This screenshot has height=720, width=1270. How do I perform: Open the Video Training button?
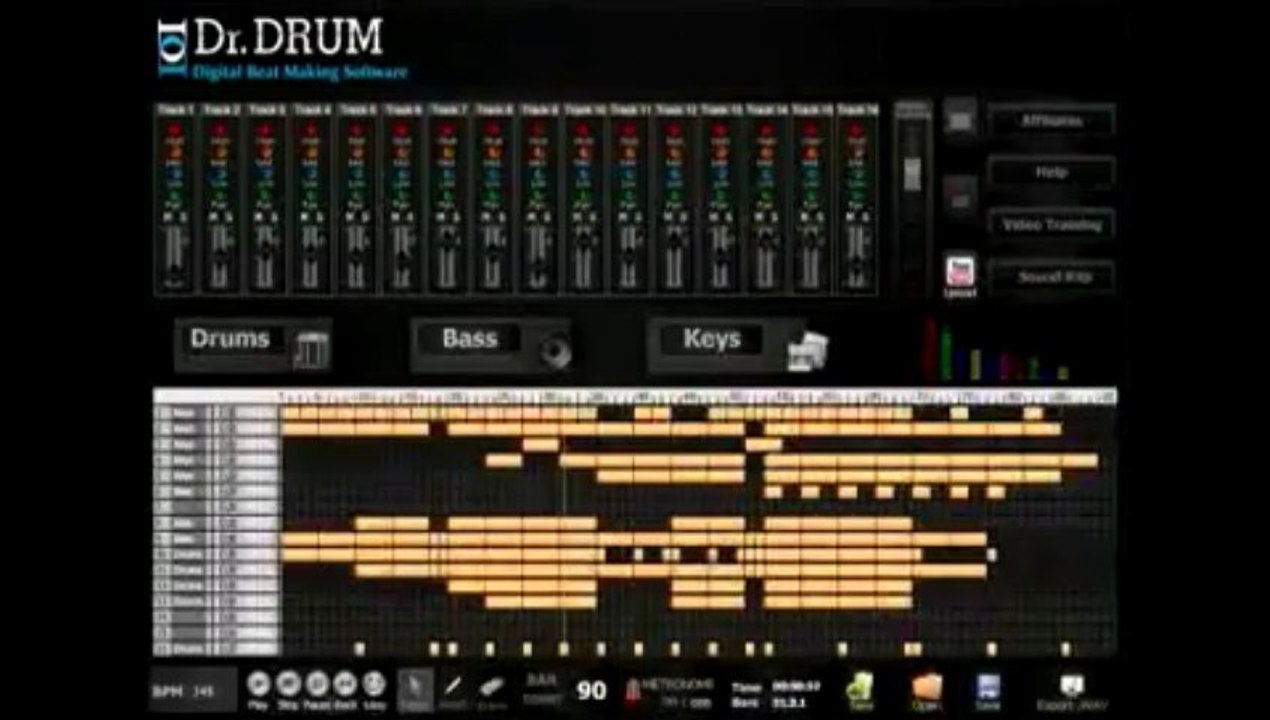[x=1051, y=225]
